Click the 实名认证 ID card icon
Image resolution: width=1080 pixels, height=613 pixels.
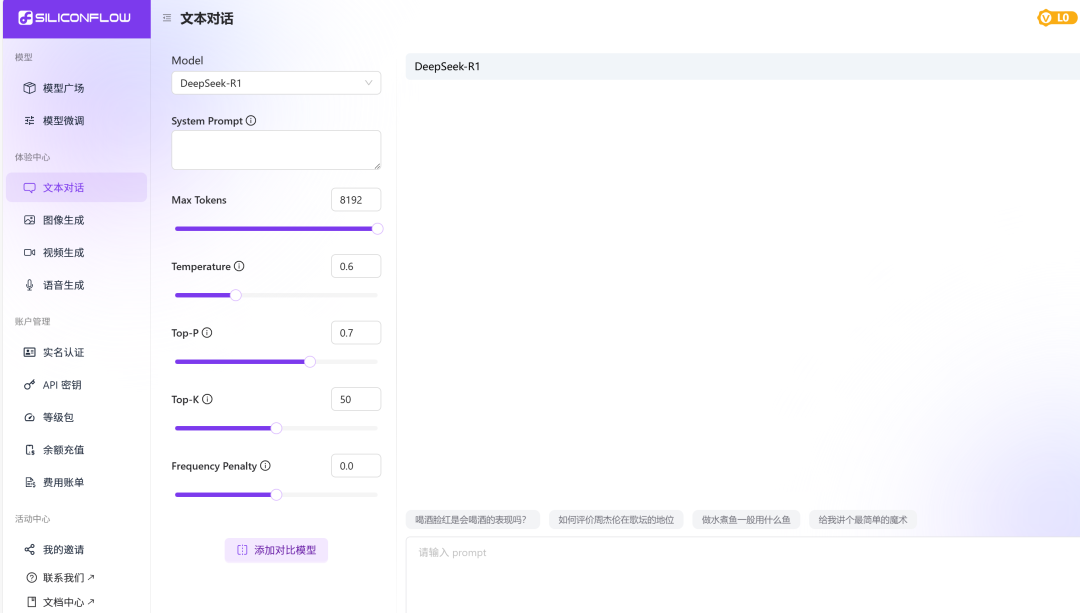[x=29, y=352]
